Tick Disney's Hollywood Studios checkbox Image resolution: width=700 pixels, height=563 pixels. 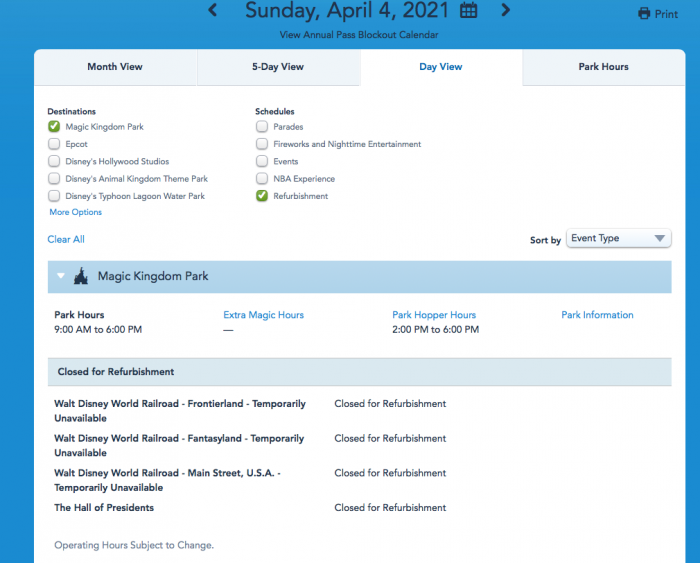pos(54,161)
